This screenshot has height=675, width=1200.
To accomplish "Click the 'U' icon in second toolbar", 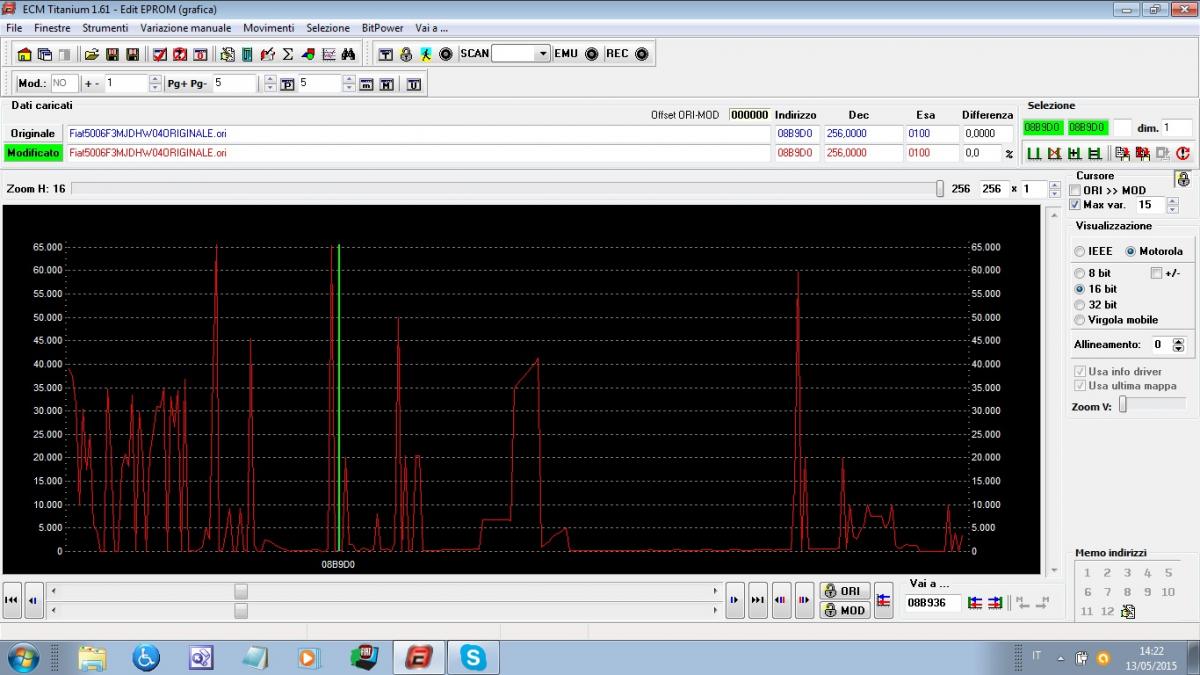I will (413, 85).
